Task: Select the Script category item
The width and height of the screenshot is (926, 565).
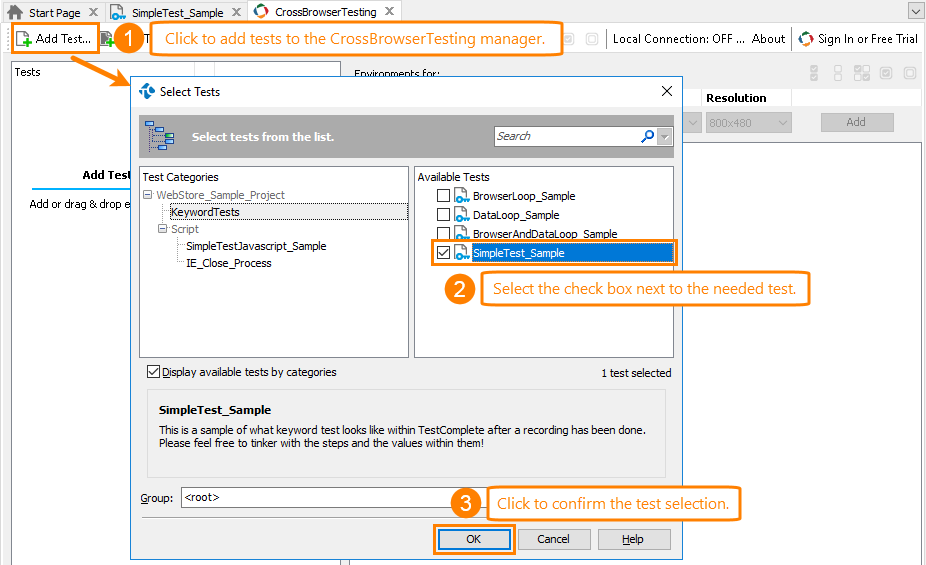Action: (x=184, y=229)
